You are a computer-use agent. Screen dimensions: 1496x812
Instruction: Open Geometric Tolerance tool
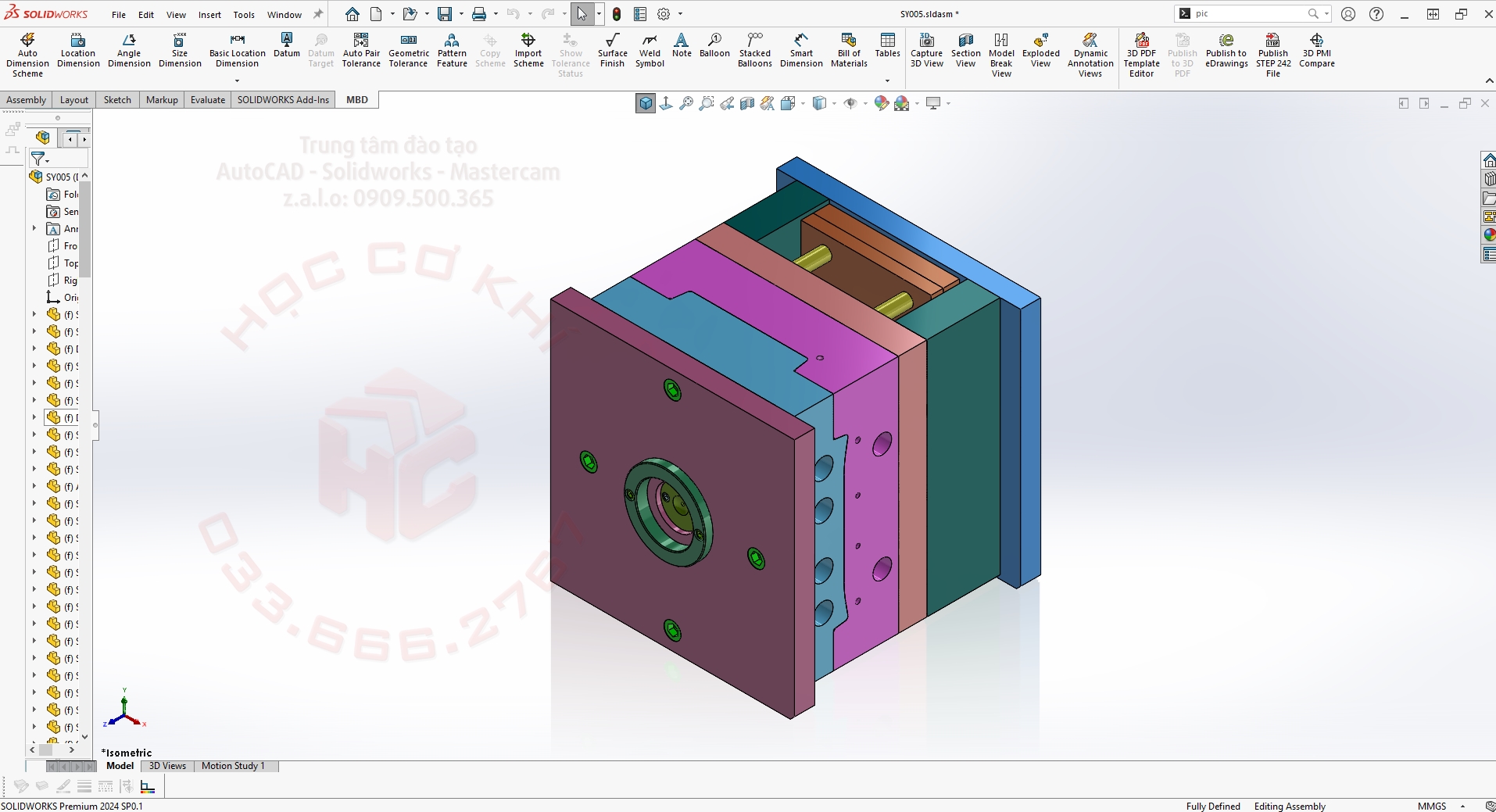point(409,50)
